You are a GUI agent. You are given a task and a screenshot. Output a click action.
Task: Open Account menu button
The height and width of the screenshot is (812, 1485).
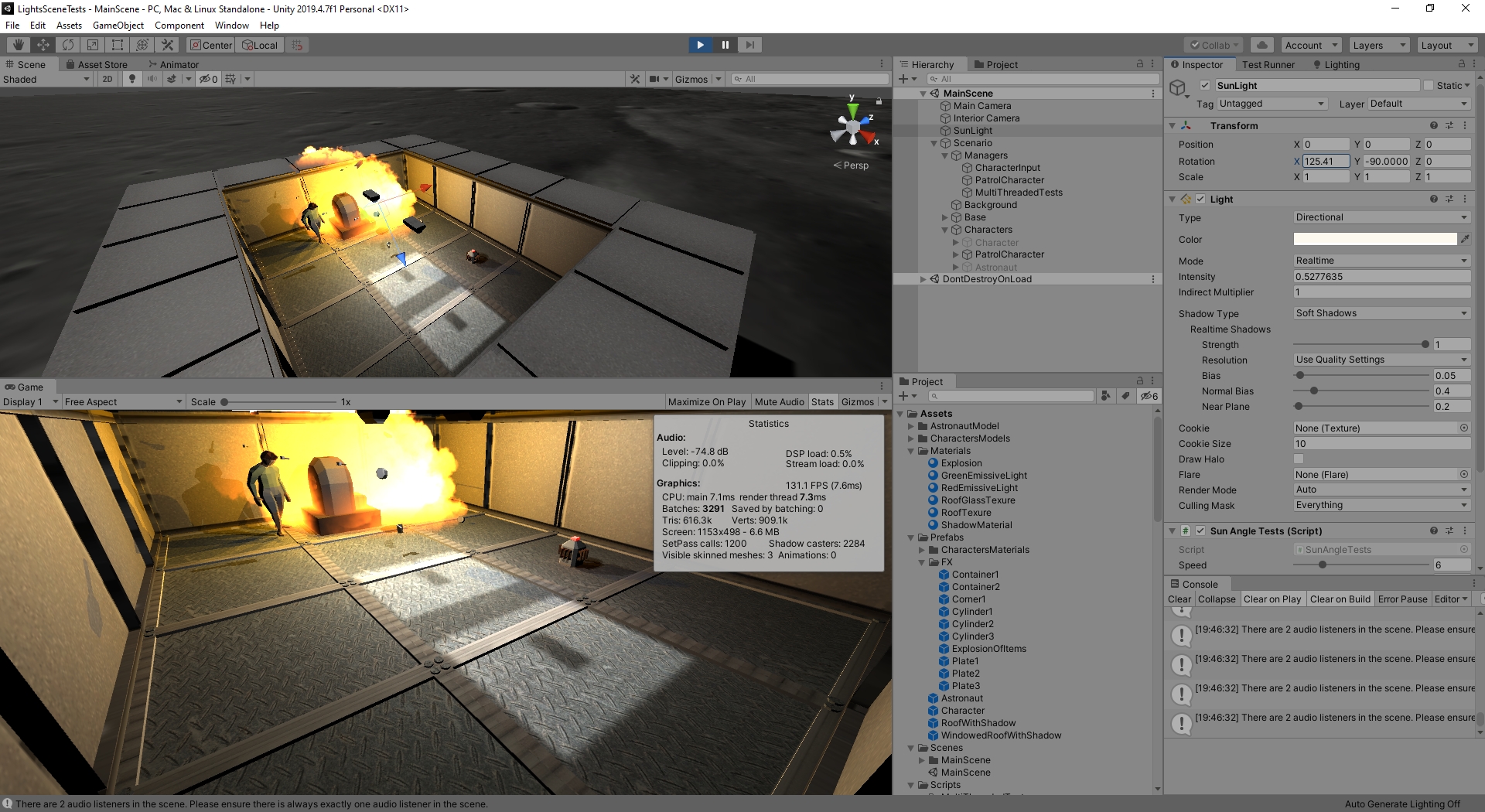(1311, 45)
